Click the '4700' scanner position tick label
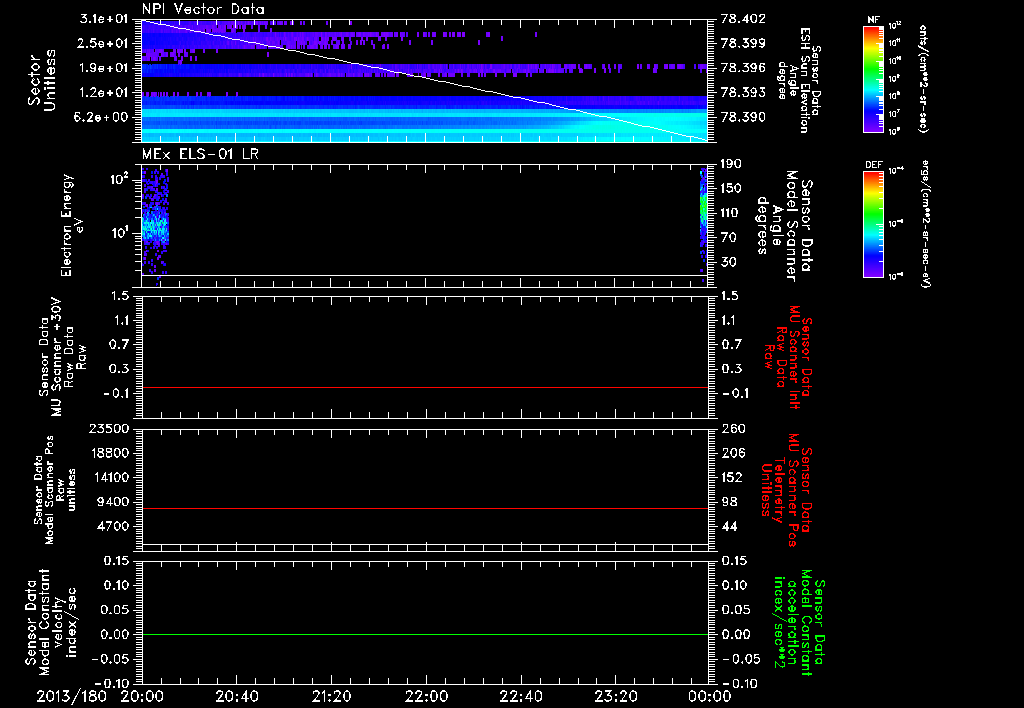 (113, 526)
